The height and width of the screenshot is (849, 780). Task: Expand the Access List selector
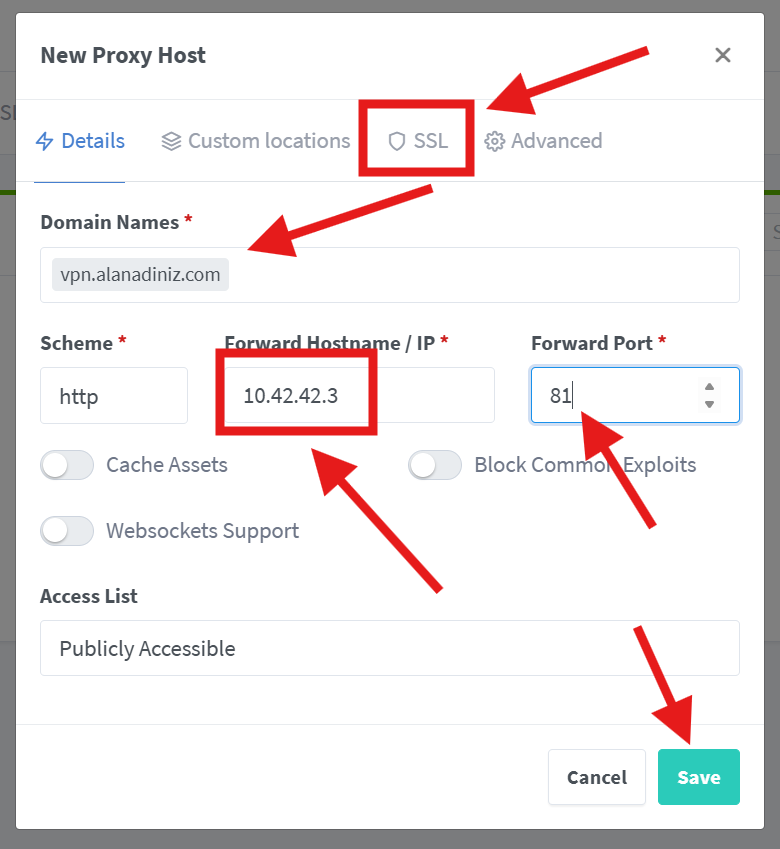click(389, 648)
